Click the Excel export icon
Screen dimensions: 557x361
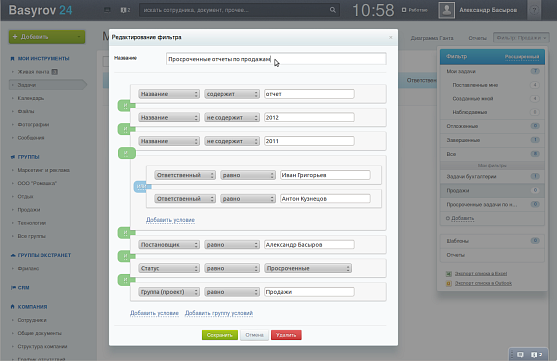tap(449, 274)
